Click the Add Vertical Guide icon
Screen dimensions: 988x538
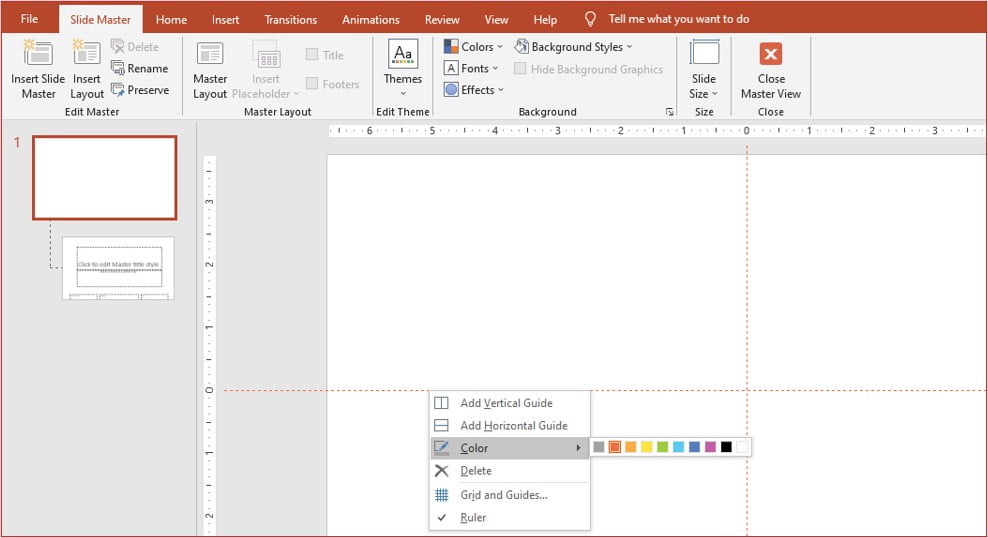(442, 403)
